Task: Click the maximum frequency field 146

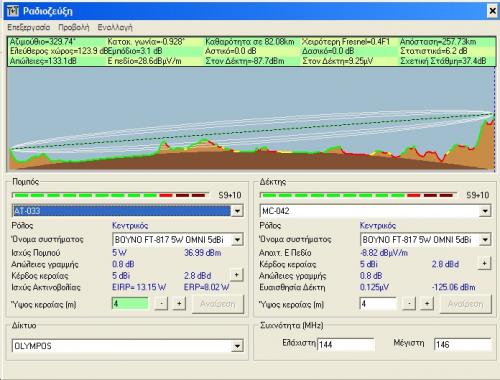Action: point(463,345)
